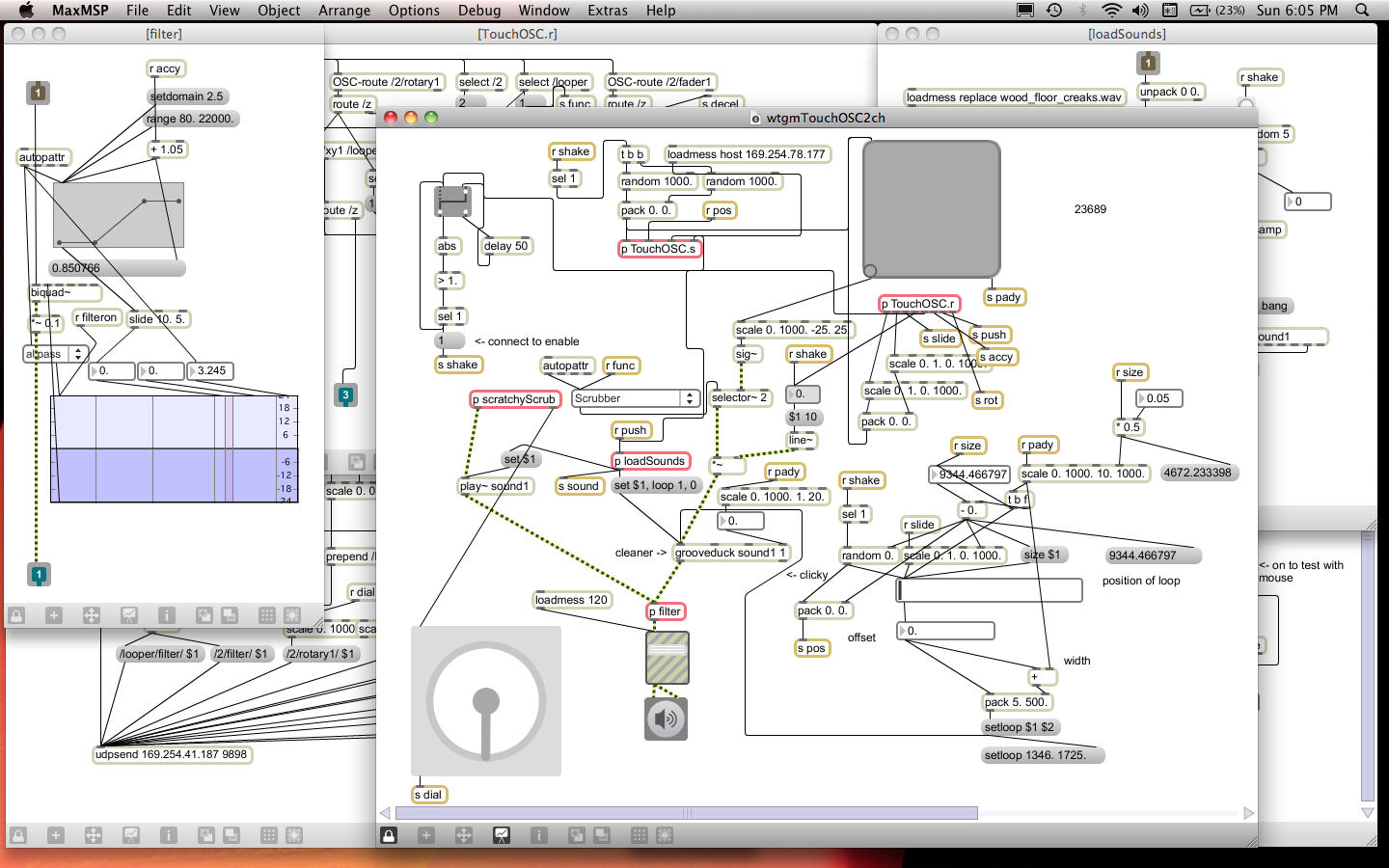Open Spotlight search in menu bar
Image resolution: width=1389 pixels, height=868 pixels.
(1362, 10)
